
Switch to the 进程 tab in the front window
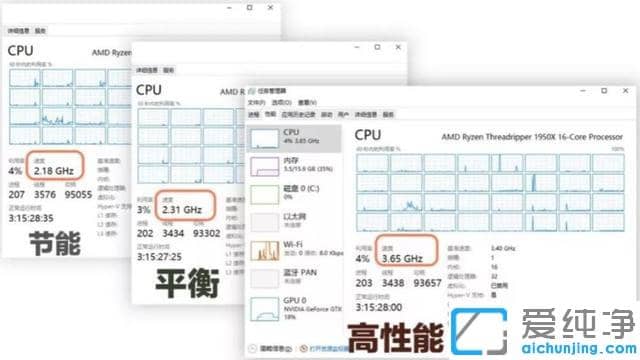tap(254, 115)
